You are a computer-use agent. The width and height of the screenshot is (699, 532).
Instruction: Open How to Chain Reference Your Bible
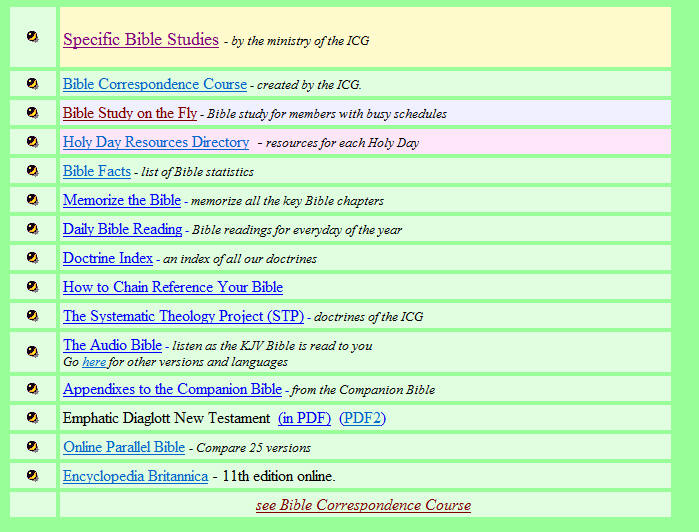[173, 287]
